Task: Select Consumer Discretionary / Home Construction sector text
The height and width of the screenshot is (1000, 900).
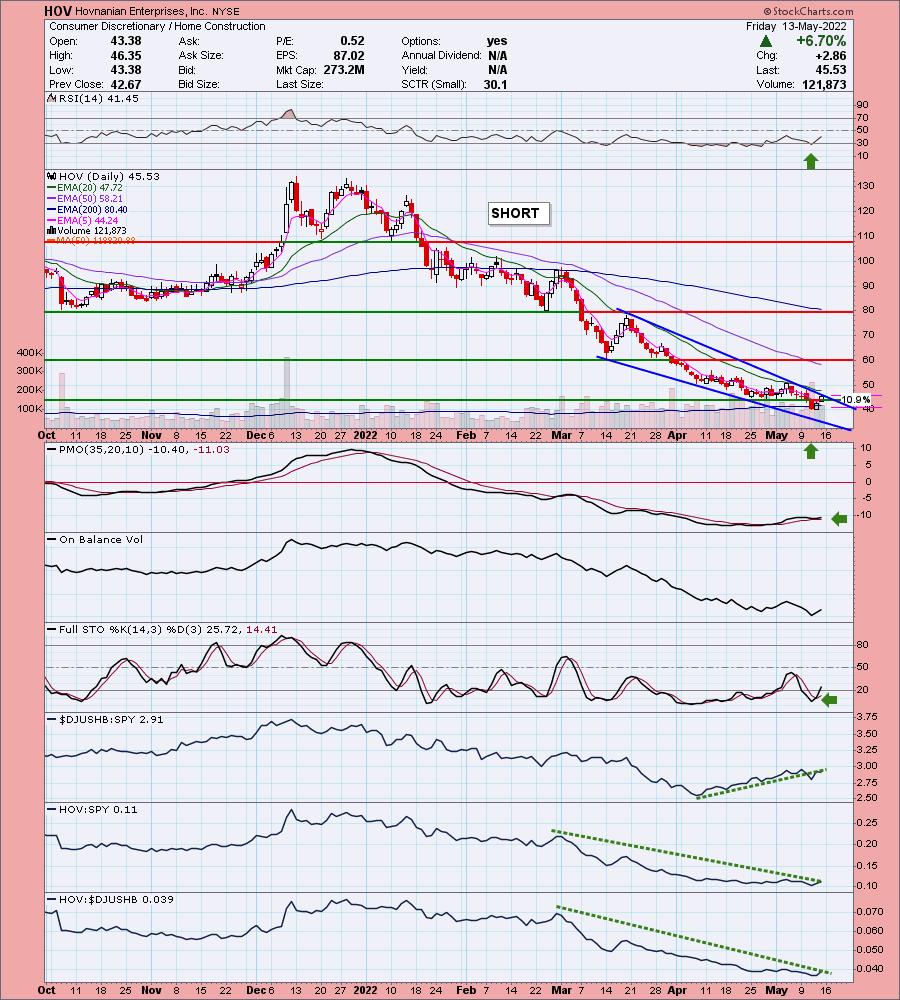Action: coord(158,26)
